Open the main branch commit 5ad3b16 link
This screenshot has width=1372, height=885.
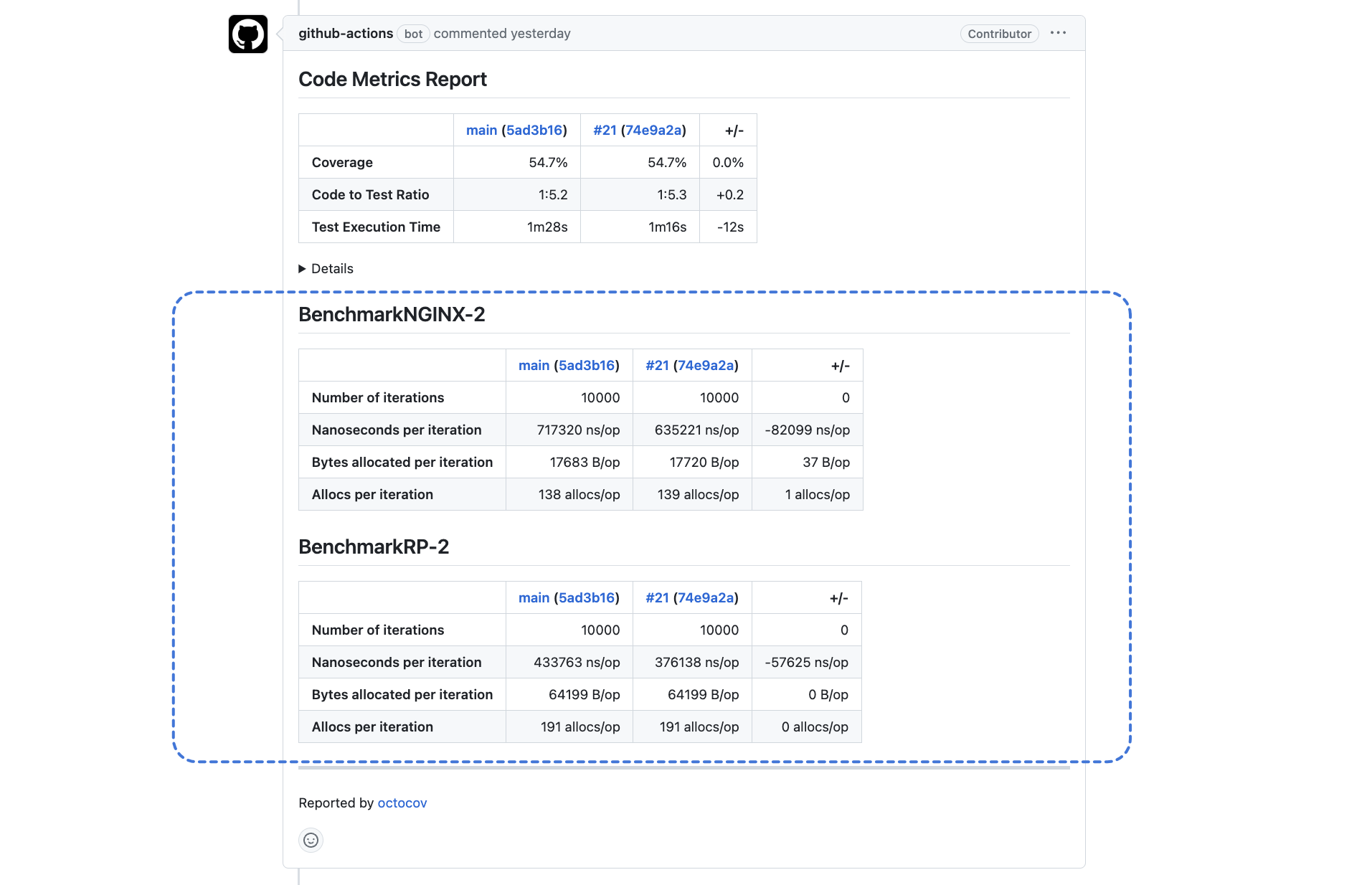535,130
